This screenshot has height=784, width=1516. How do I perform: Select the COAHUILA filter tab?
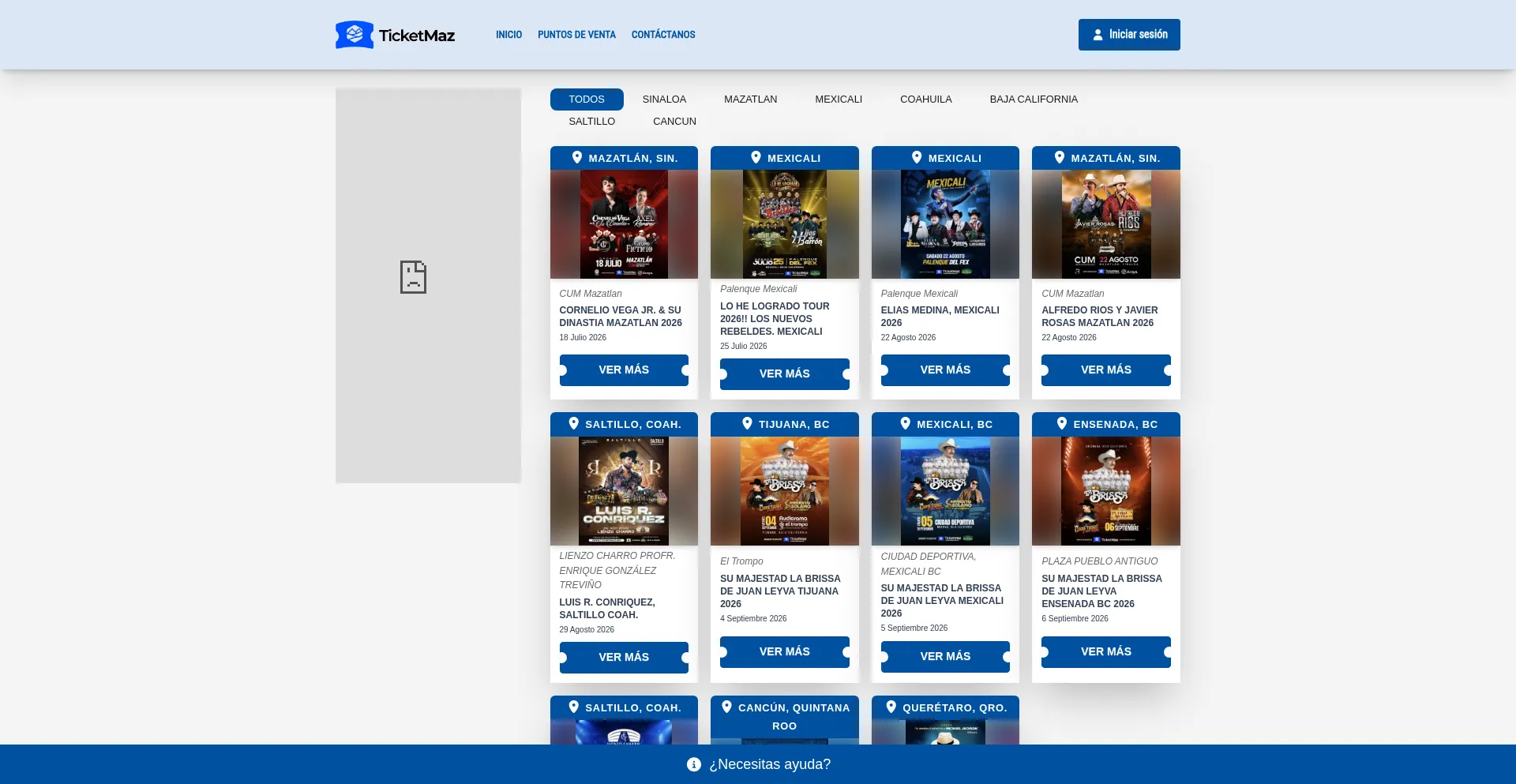pyautogui.click(x=926, y=99)
